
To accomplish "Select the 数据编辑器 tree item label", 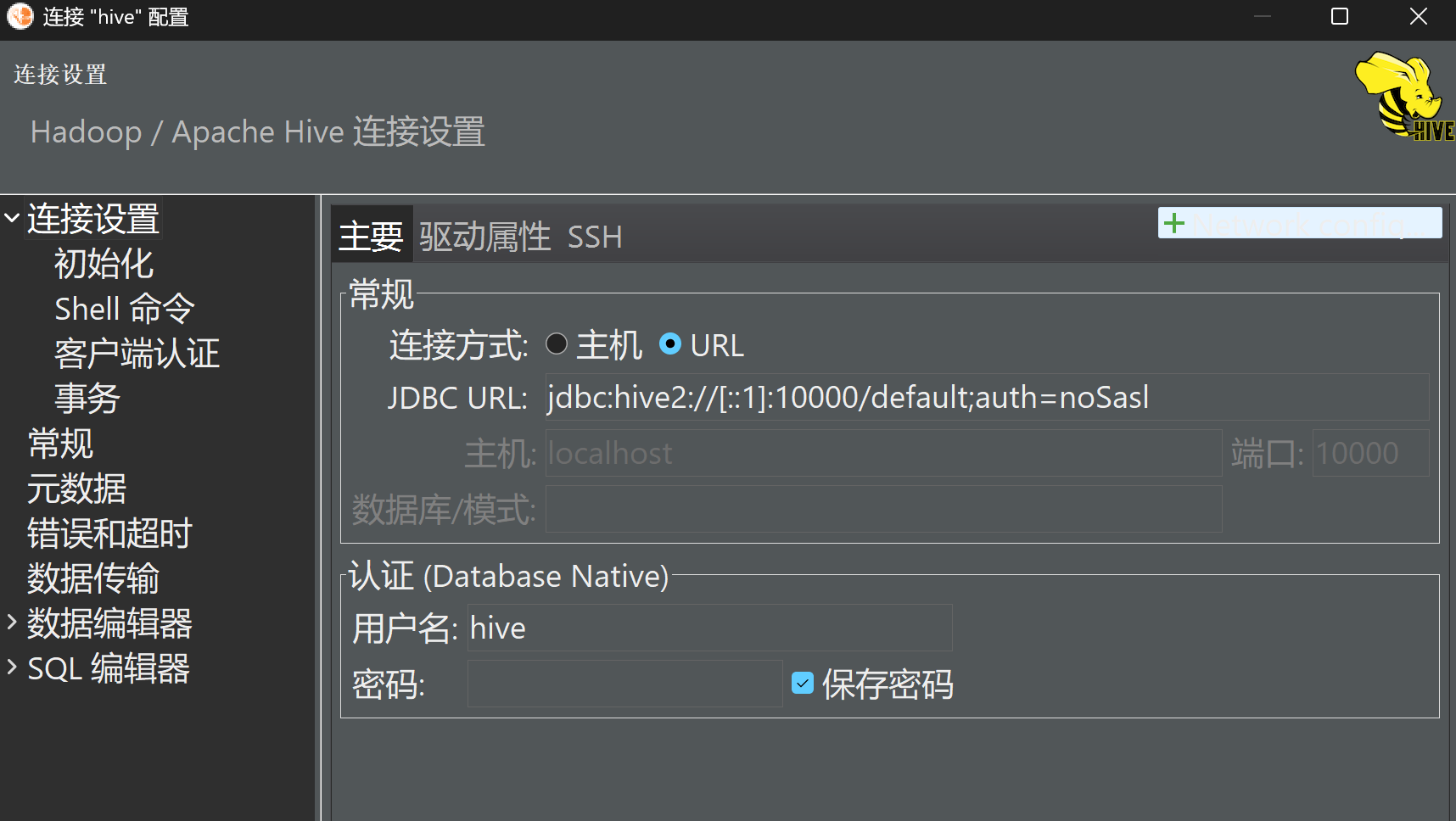I will point(110,623).
